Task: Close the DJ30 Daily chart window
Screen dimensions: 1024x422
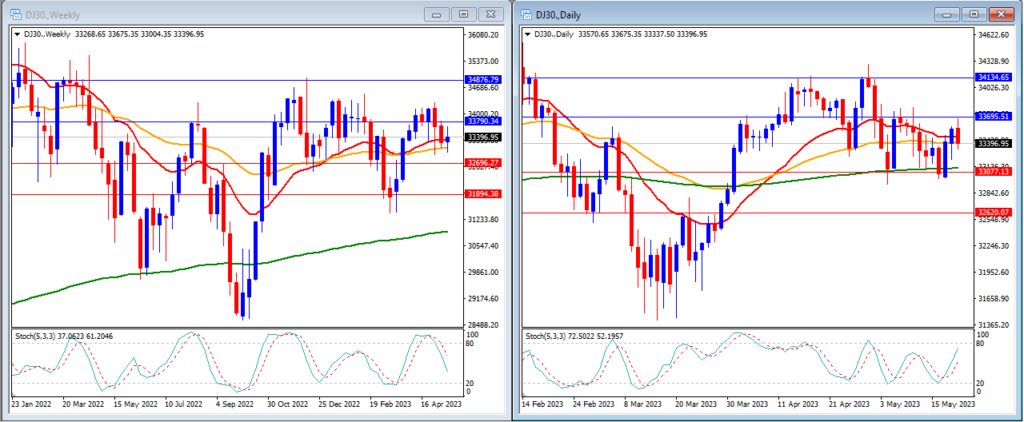Action: coord(1000,14)
